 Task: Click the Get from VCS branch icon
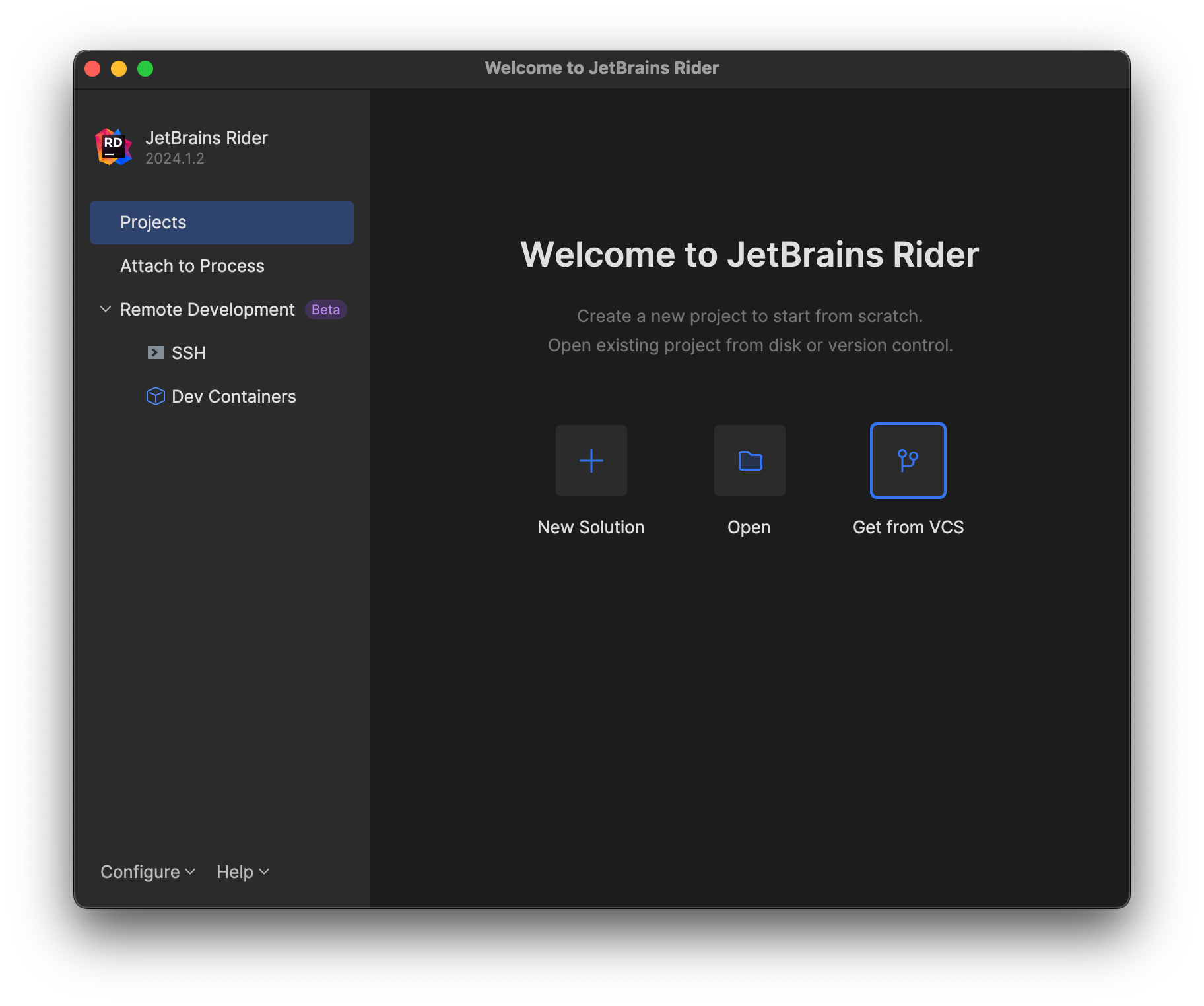tap(908, 461)
